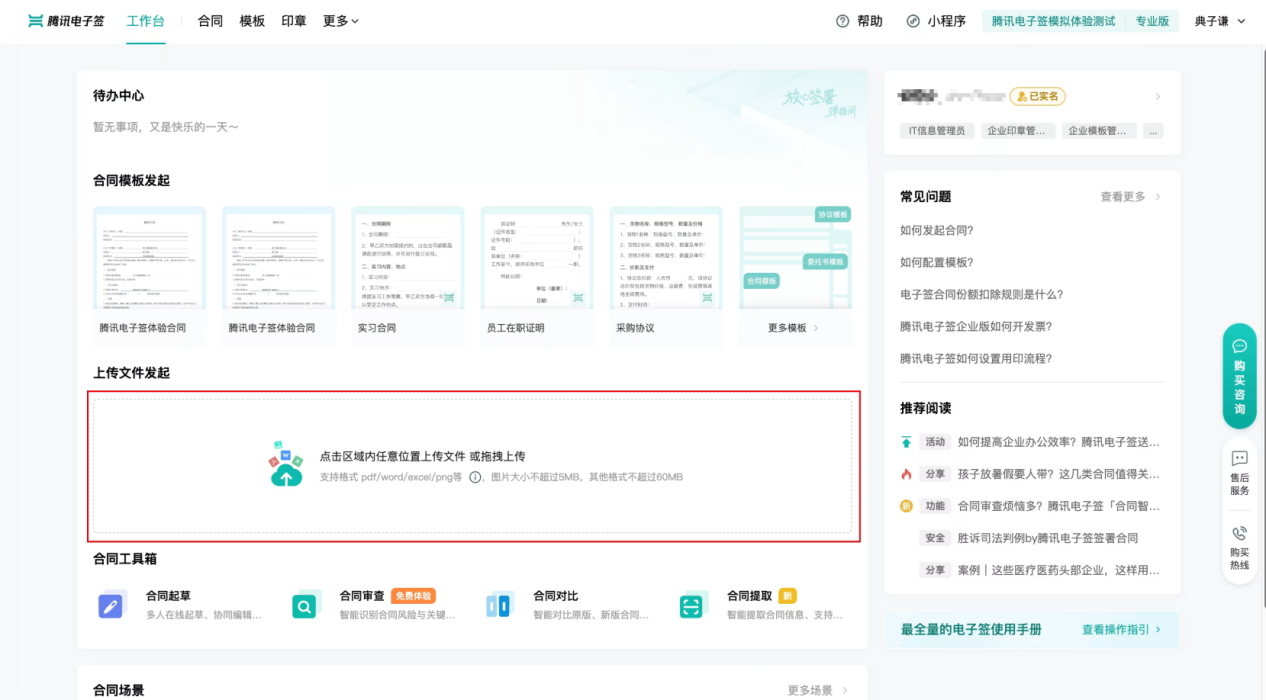Click 腾讯电子签模拟体验测试 company name
Image resolution: width=1266 pixels, height=700 pixels.
[1053, 21]
